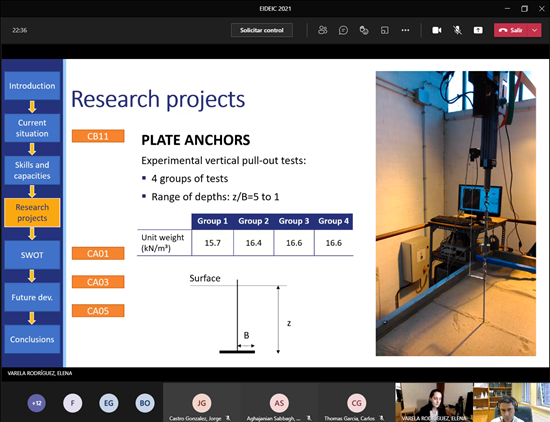Click the 16.4 unit weight cell

[x=254, y=243]
